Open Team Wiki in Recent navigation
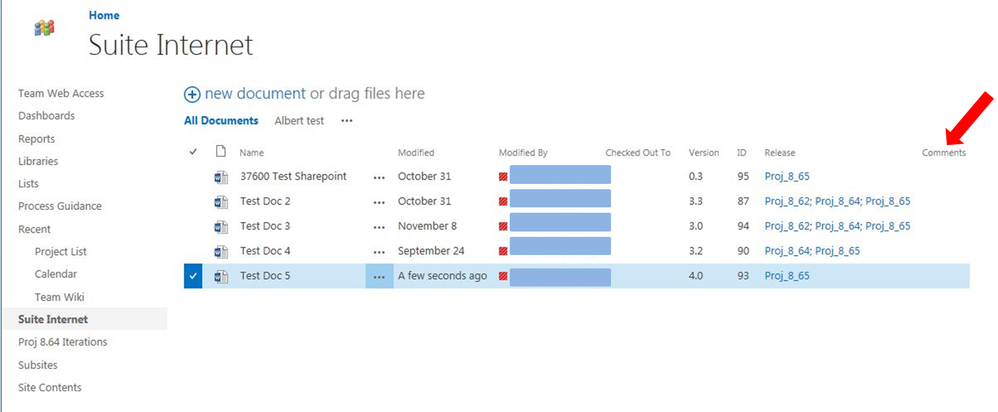 click(x=59, y=297)
